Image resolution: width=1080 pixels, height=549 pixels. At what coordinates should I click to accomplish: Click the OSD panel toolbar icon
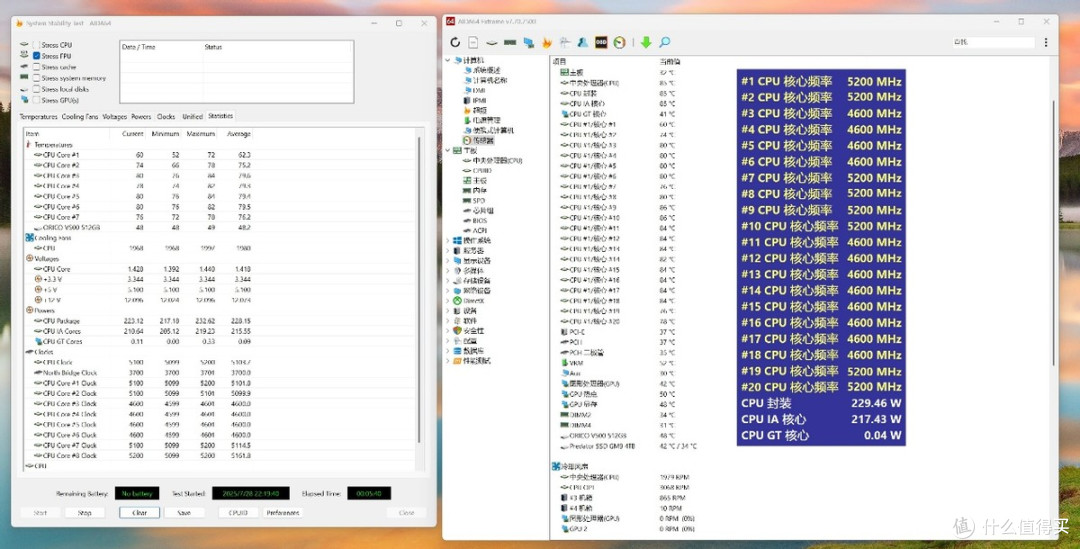pos(601,43)
